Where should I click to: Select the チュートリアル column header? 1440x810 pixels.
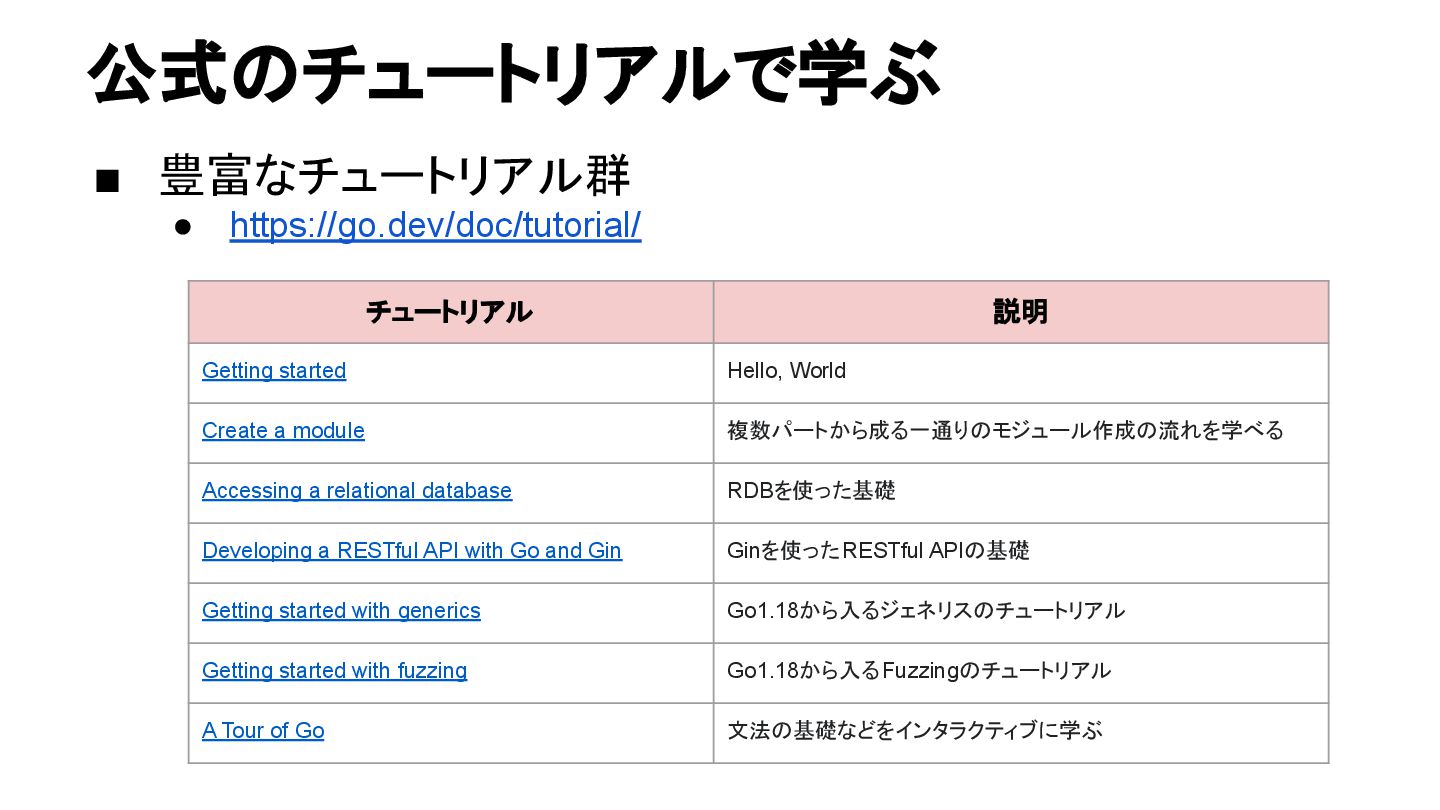pos(451,312)
